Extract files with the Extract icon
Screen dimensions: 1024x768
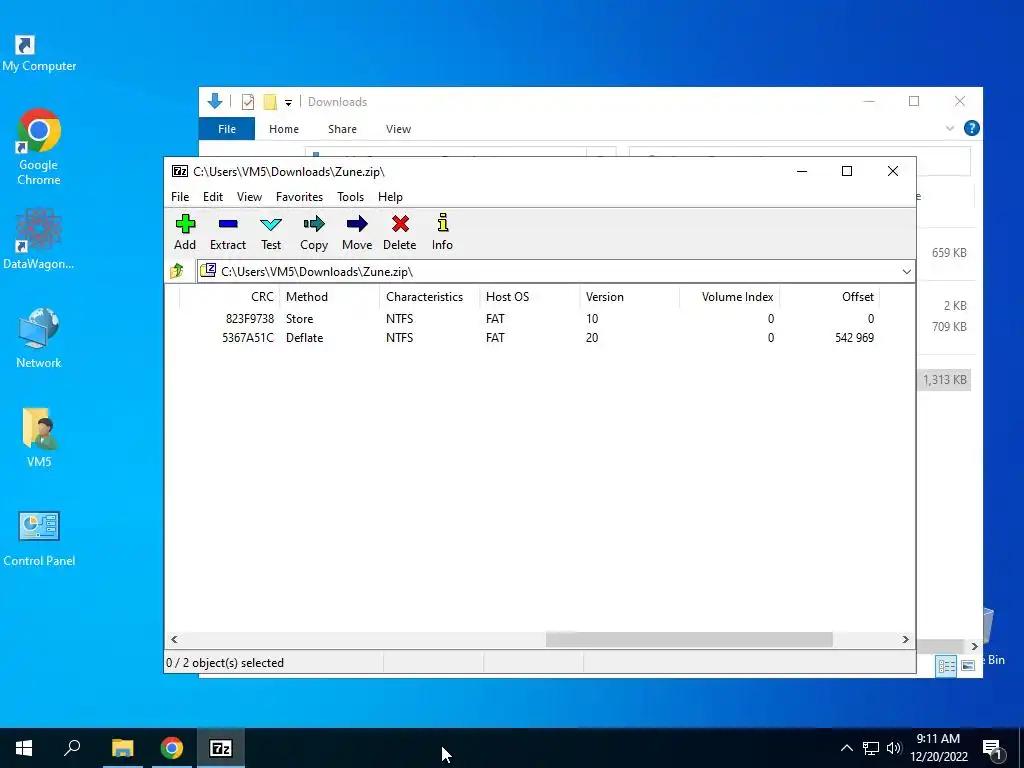click(x=228, y=232)
